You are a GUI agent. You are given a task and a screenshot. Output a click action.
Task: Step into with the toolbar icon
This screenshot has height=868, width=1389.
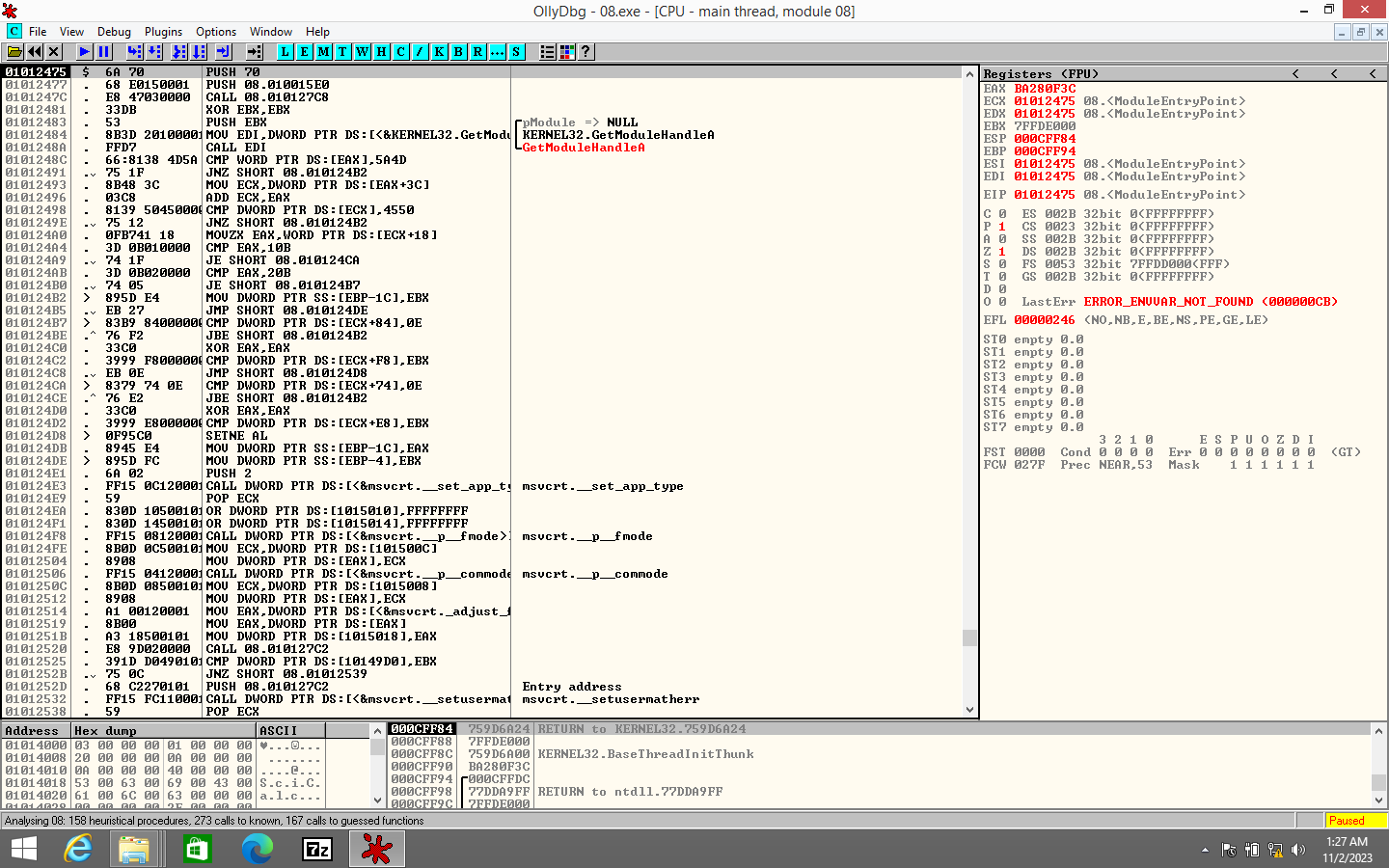(x=135, y=52)
